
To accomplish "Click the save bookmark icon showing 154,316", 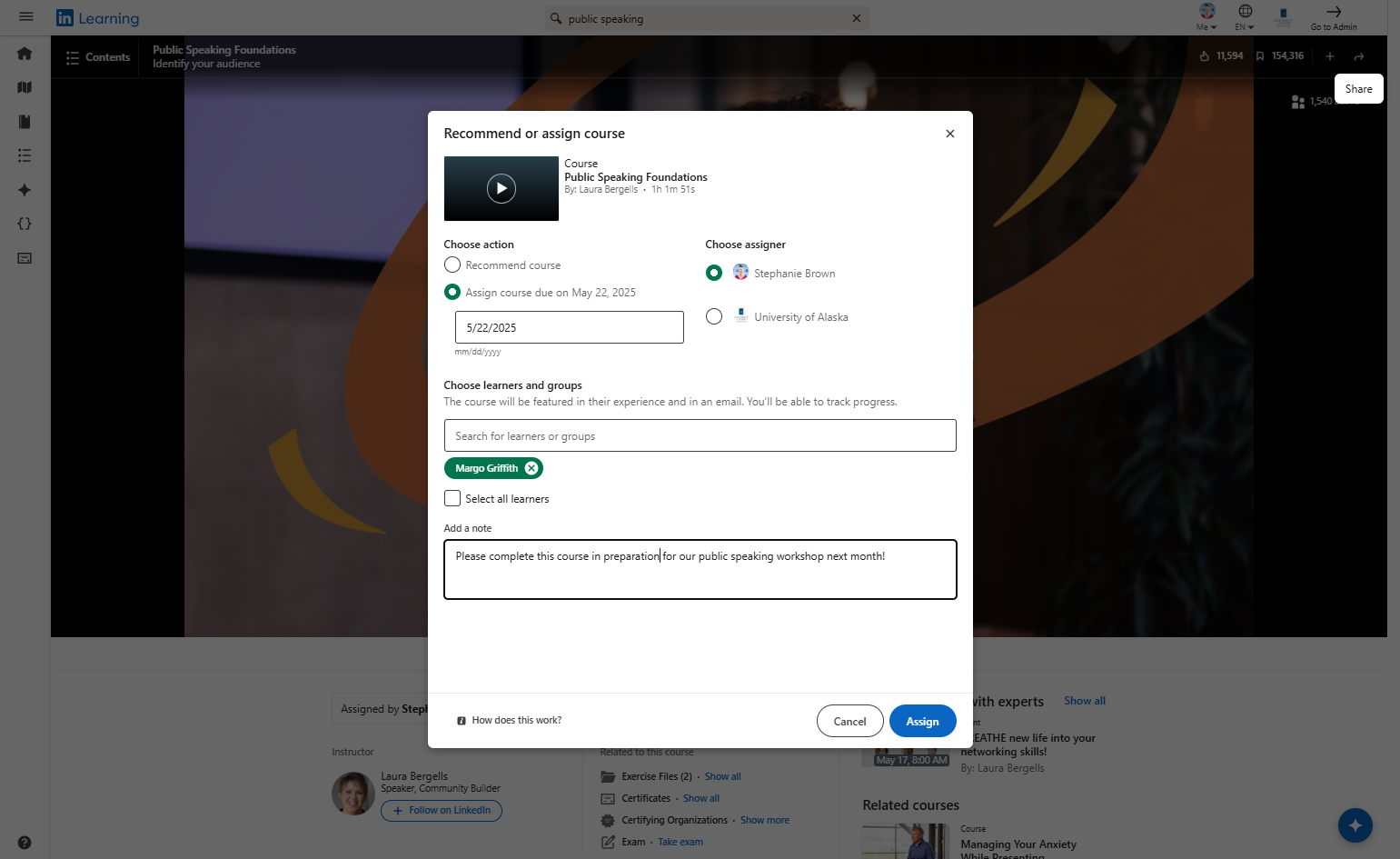I will click(x=1260, y=56).
